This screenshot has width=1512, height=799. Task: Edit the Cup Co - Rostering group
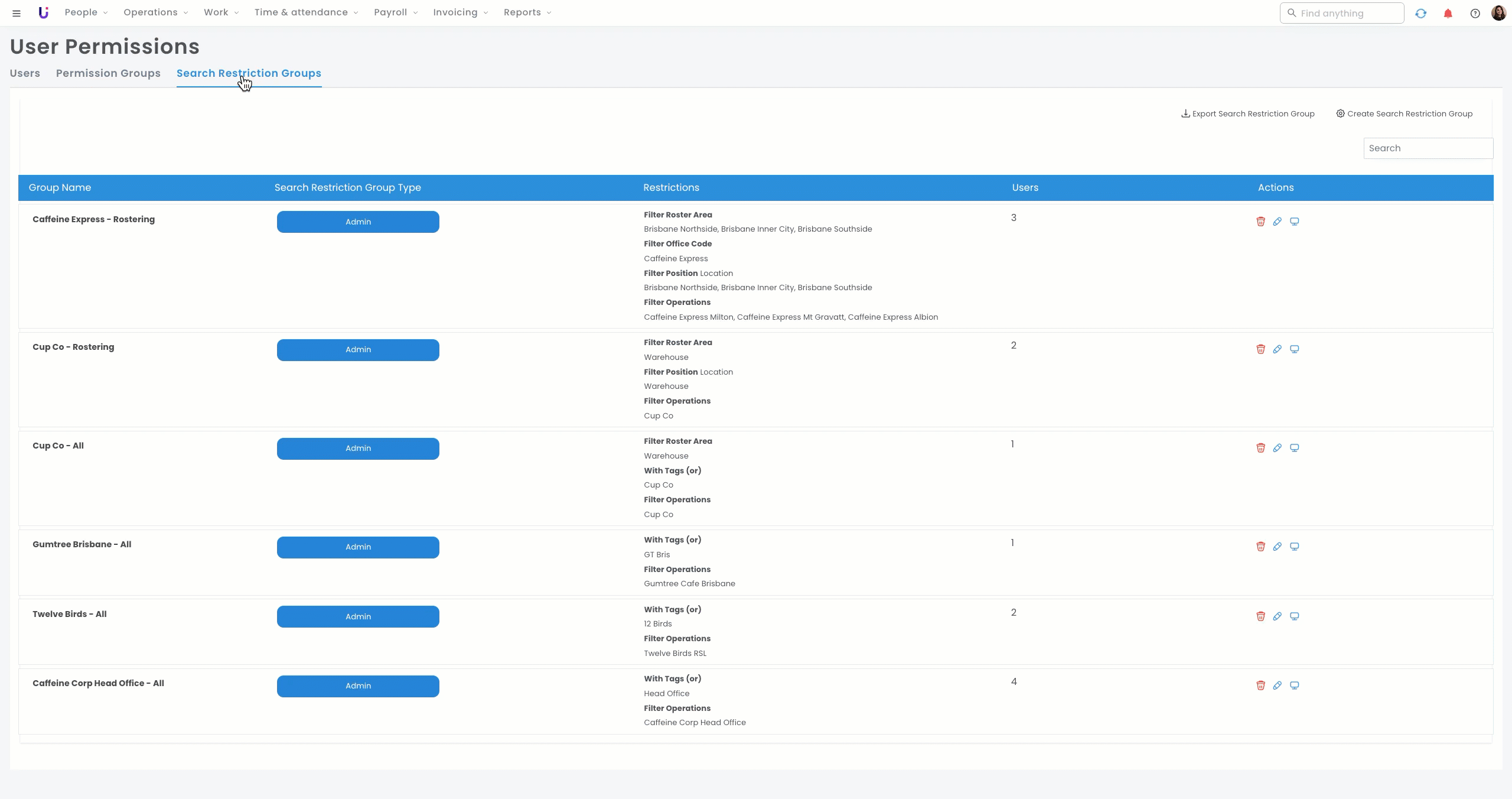click(1277, 349)
